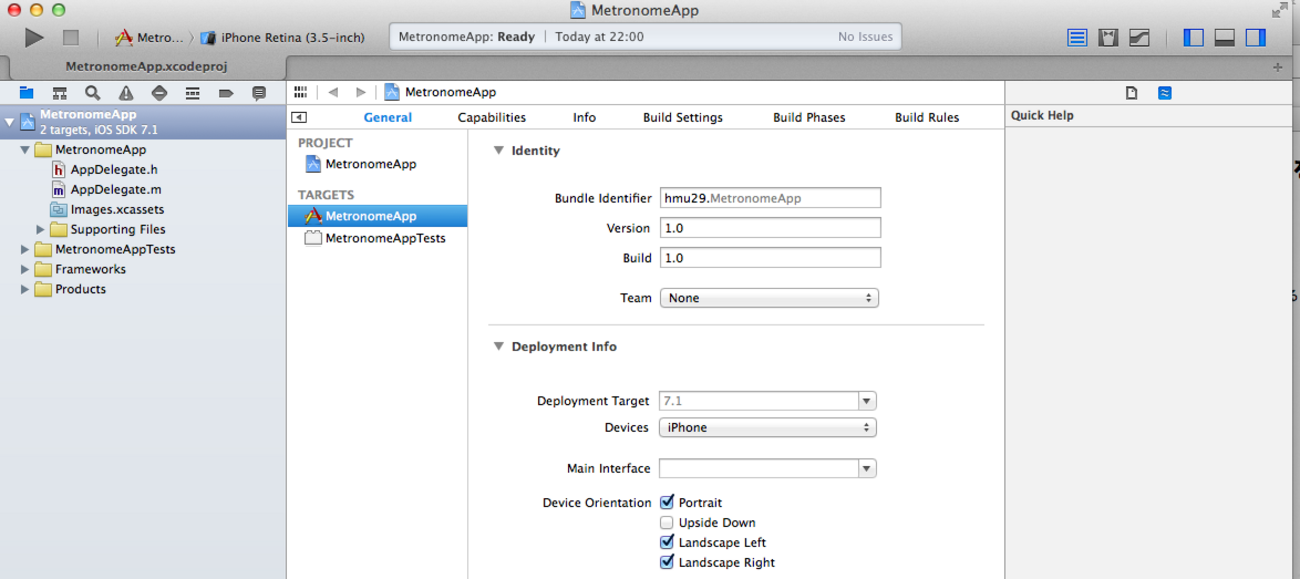
Task: Open the Capabilities tab
Action: [x=491, y=117]
